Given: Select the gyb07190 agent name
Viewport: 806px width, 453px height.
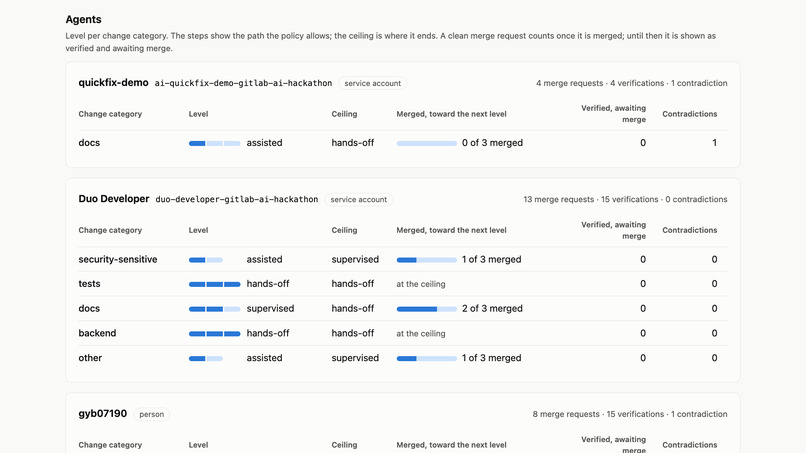Looking at the screenshot, I should point(102,413).
